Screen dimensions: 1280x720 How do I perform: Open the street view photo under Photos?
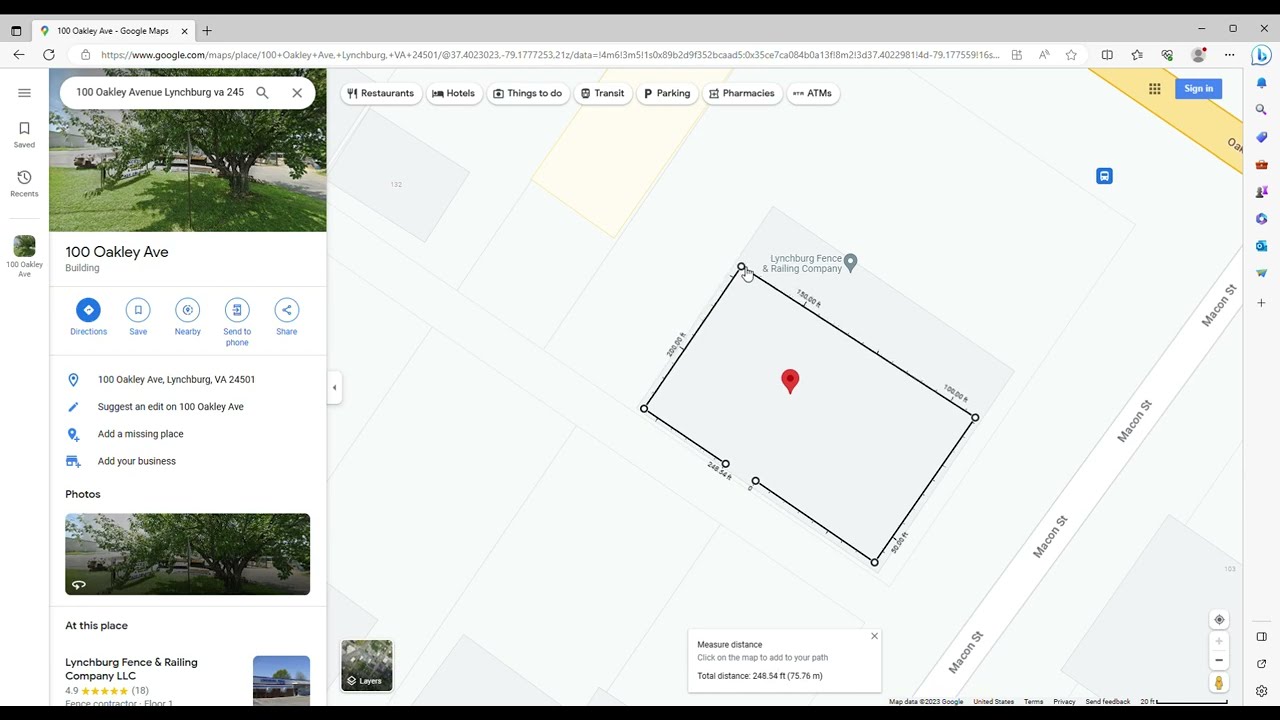click(x=188, y=554)
